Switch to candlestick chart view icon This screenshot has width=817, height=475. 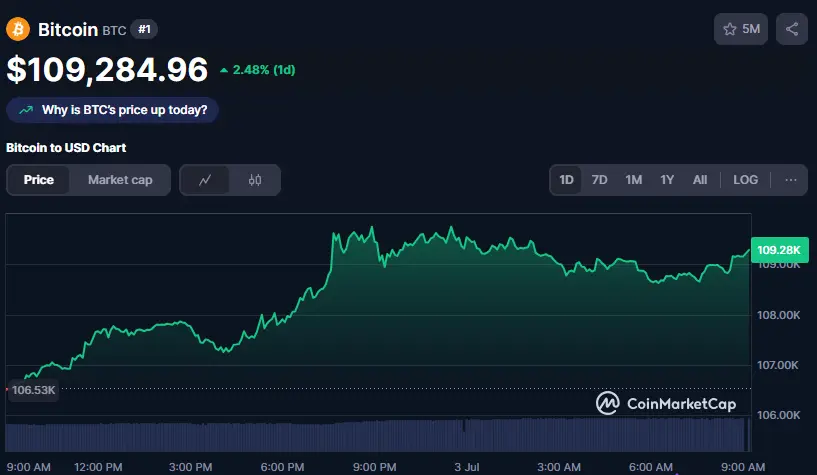click(255, 180)
